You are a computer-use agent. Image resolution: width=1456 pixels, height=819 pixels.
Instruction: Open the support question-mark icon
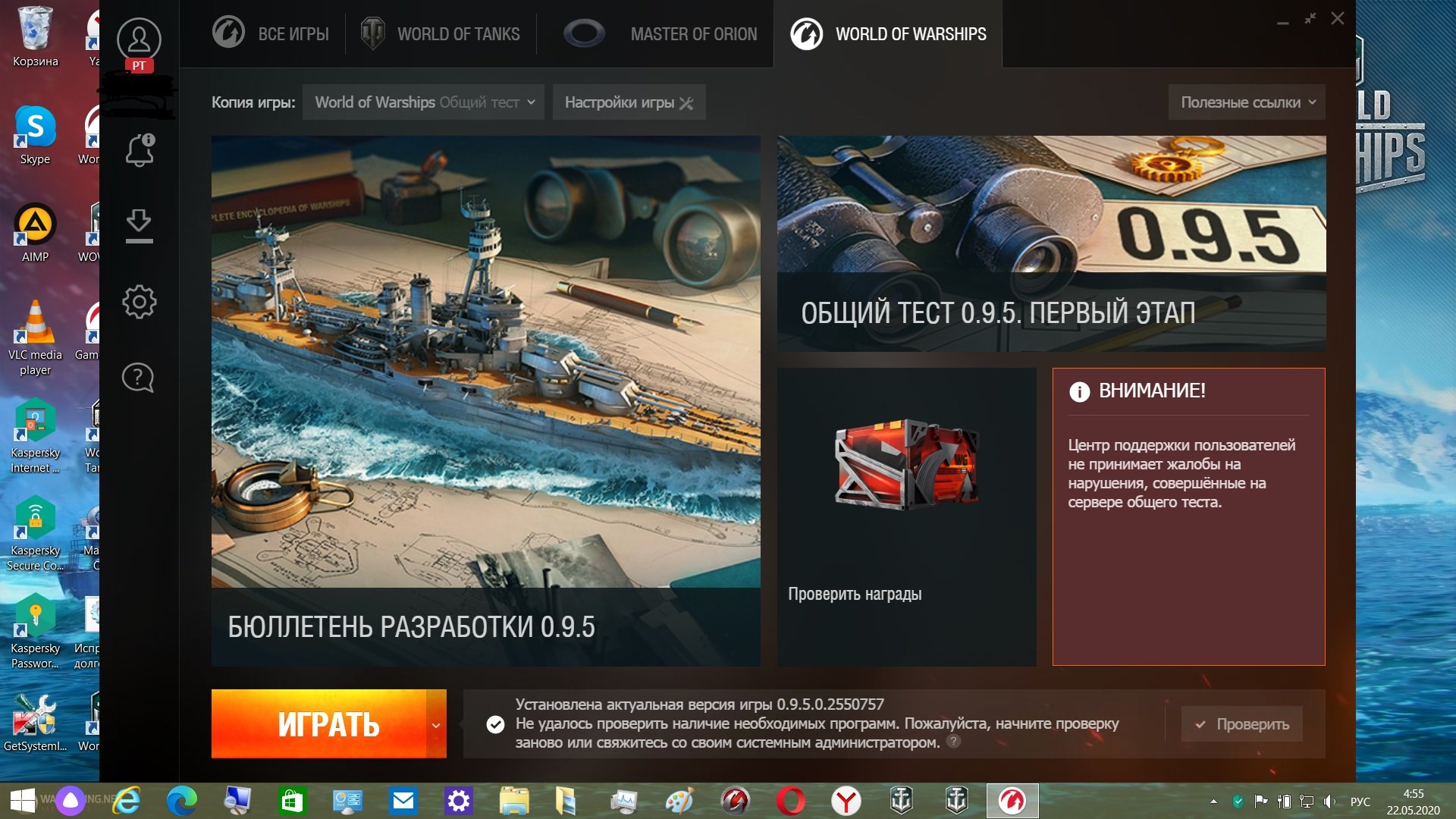point(138,377)
